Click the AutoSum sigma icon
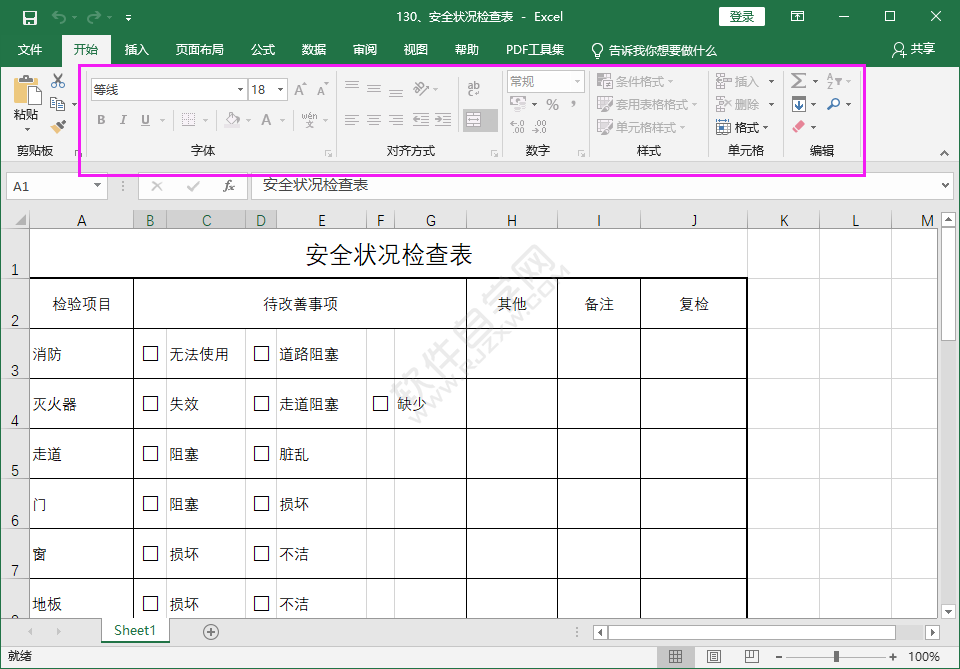 point(798,80)
